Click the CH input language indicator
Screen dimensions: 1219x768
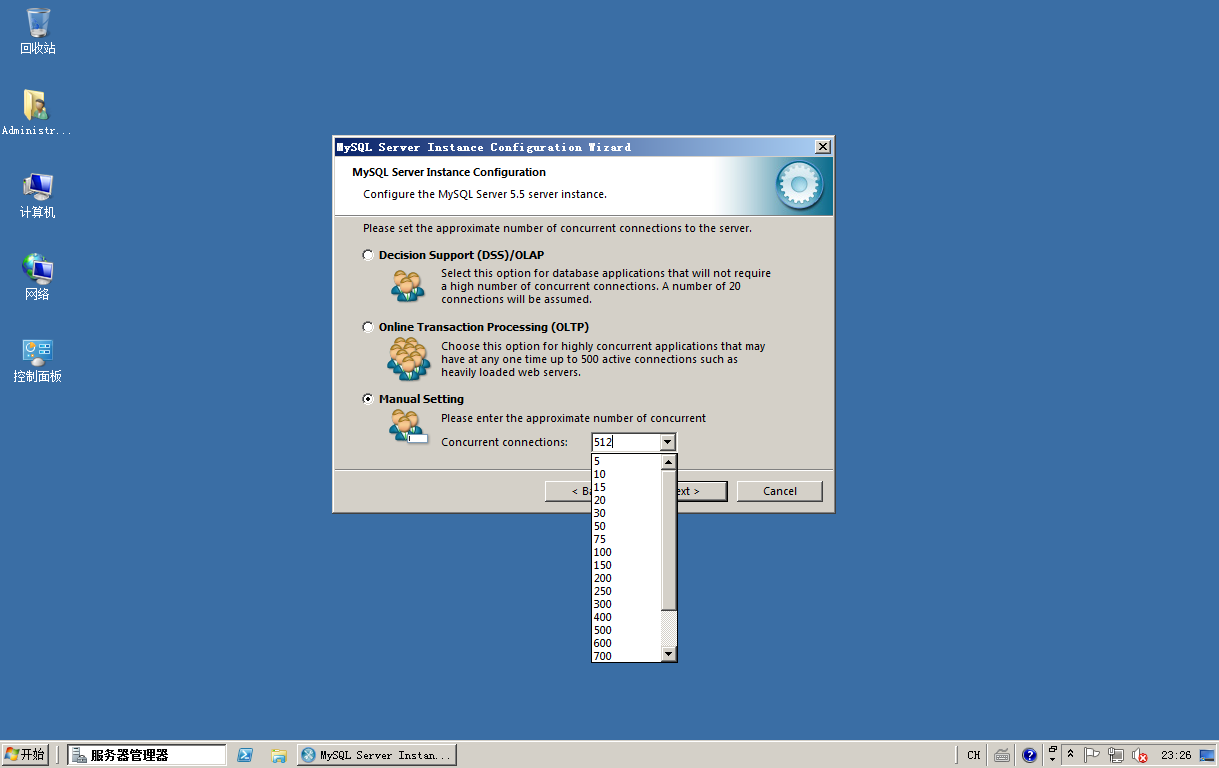click(x=973, y=755)
